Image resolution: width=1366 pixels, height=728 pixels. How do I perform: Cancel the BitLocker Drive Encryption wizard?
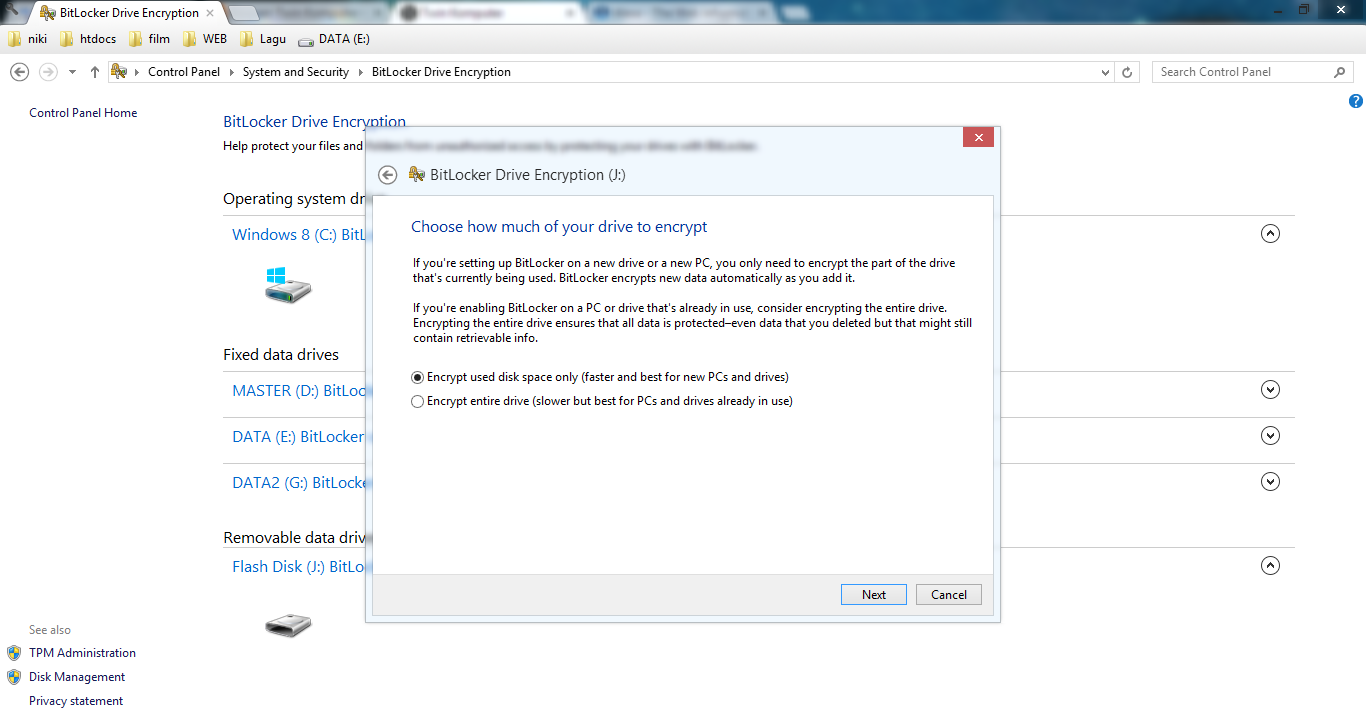point(949,594)
